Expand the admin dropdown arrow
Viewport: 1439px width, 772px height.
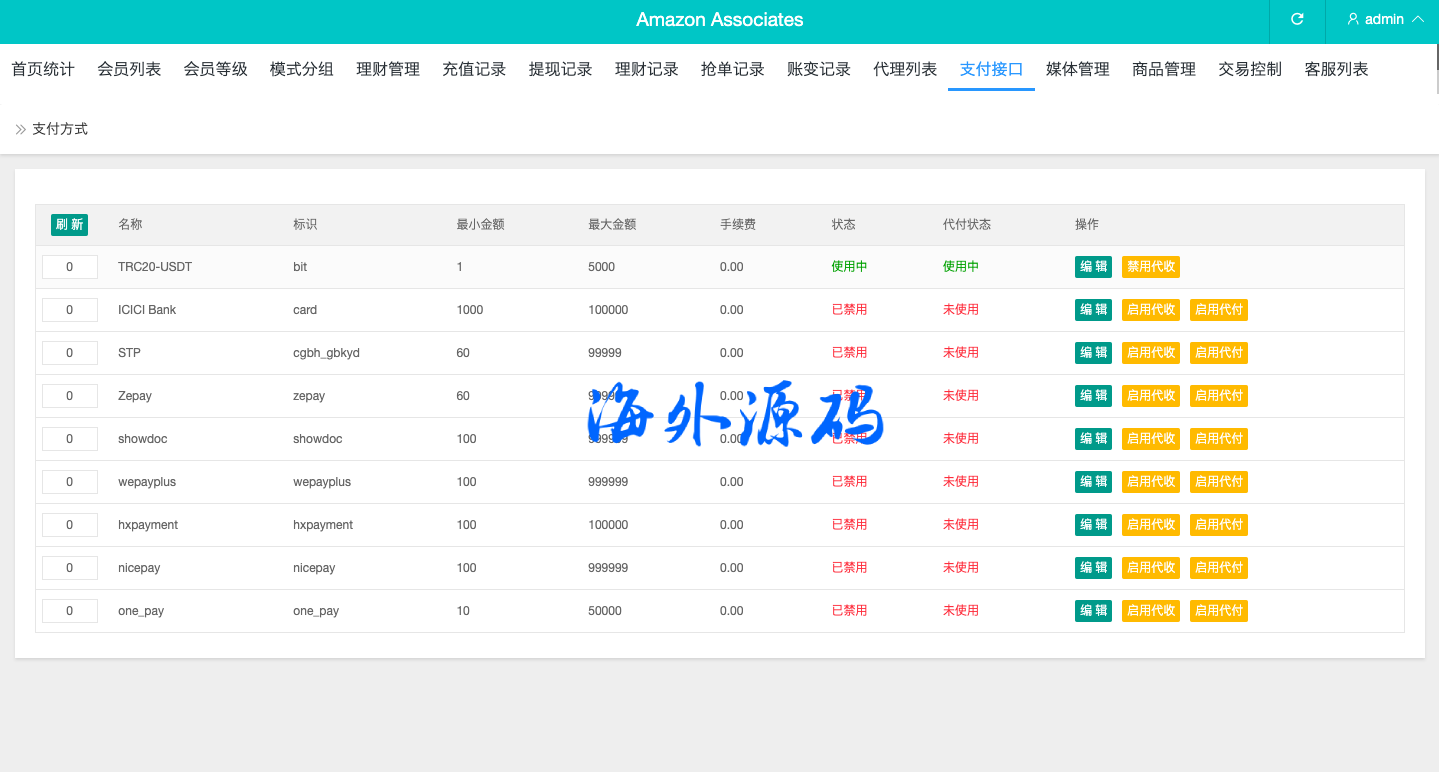[1417, 20]
